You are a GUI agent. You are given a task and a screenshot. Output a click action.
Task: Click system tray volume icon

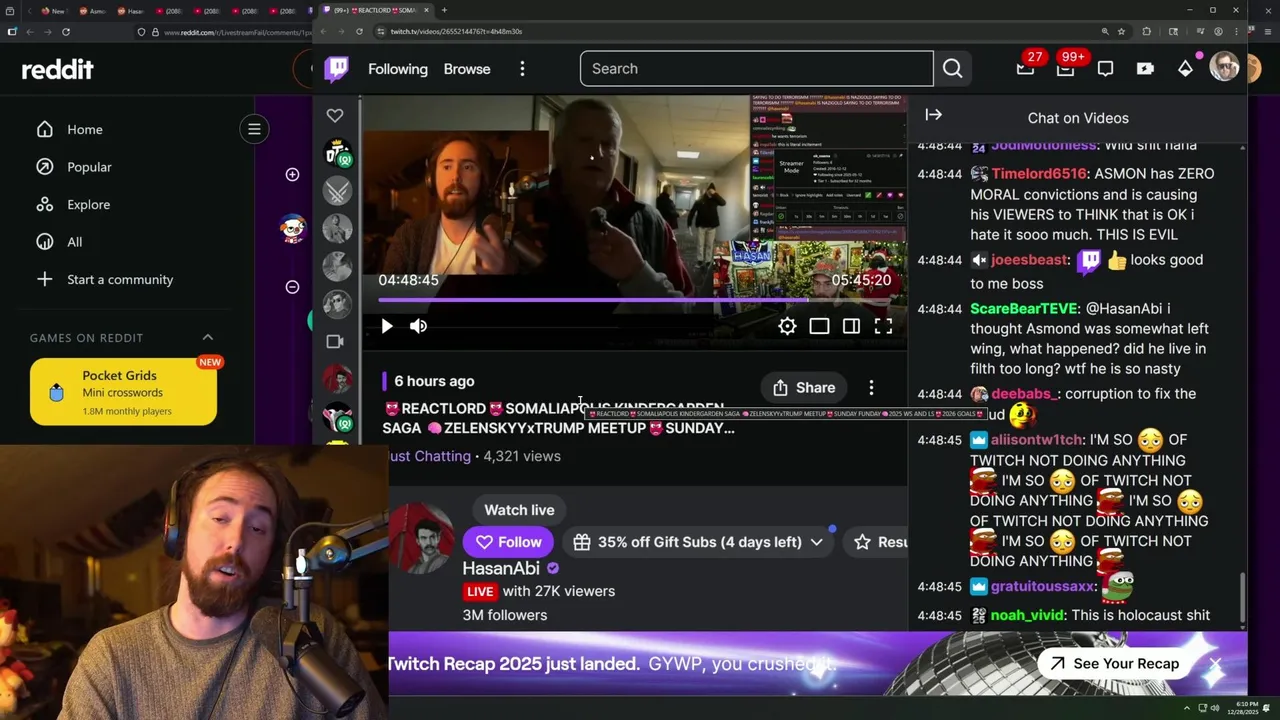(x=1216, y=708)
